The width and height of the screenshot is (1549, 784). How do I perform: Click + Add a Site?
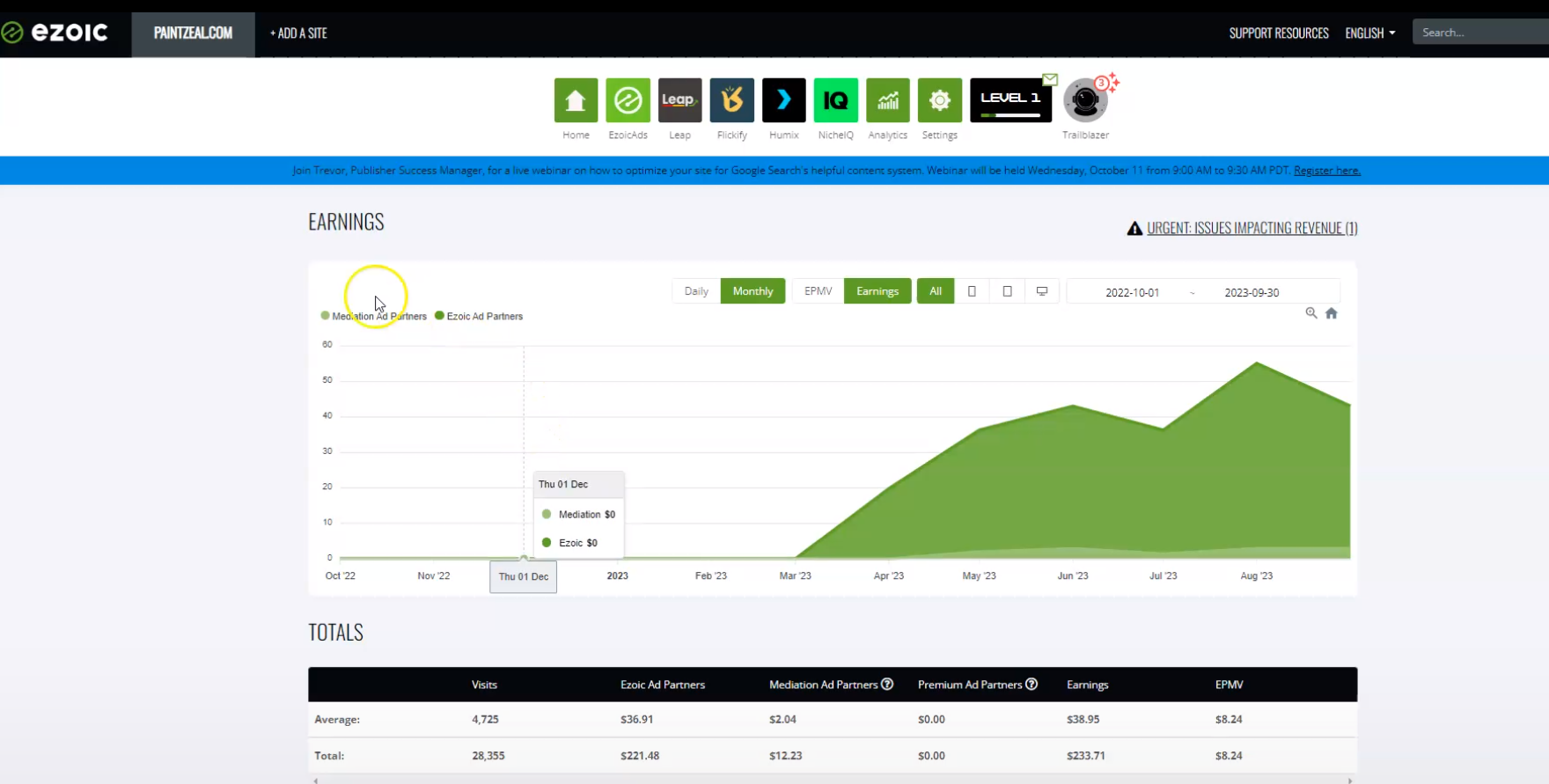298,33
